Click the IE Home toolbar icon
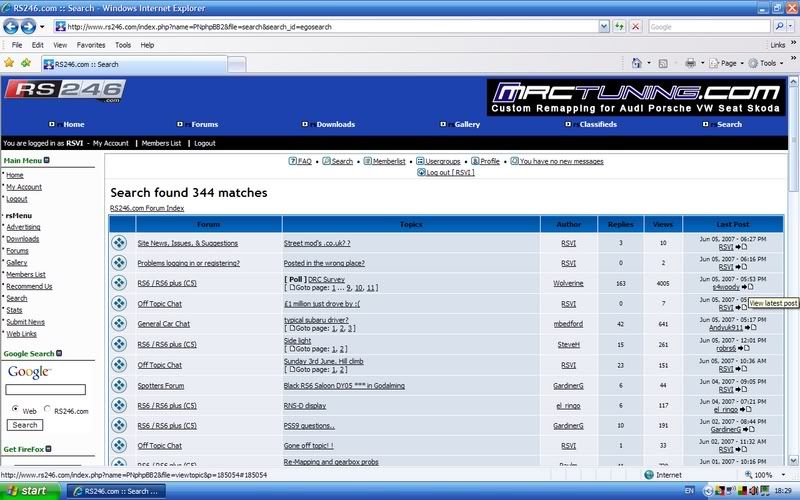Viewport: 800px width, 500px height. point(636,63)
